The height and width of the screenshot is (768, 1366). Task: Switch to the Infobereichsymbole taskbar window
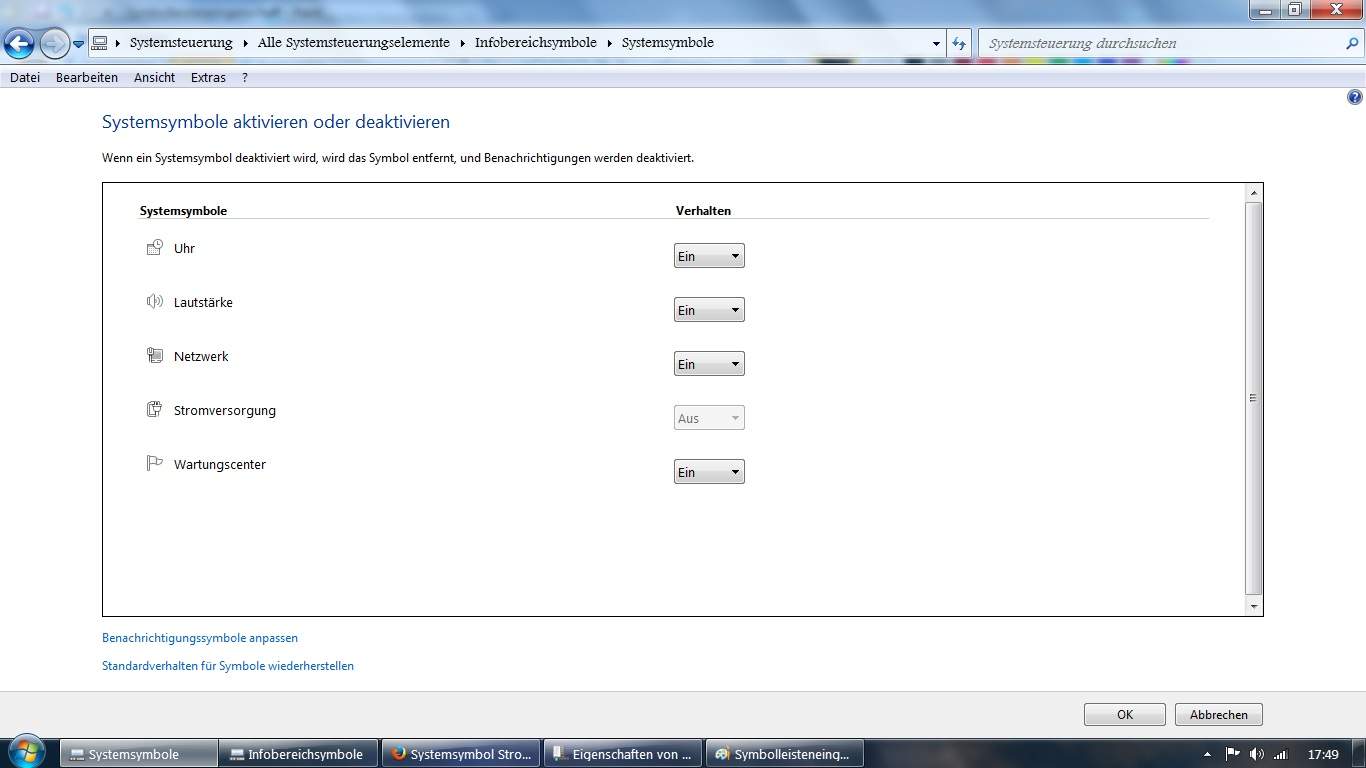tap(297, 753)
